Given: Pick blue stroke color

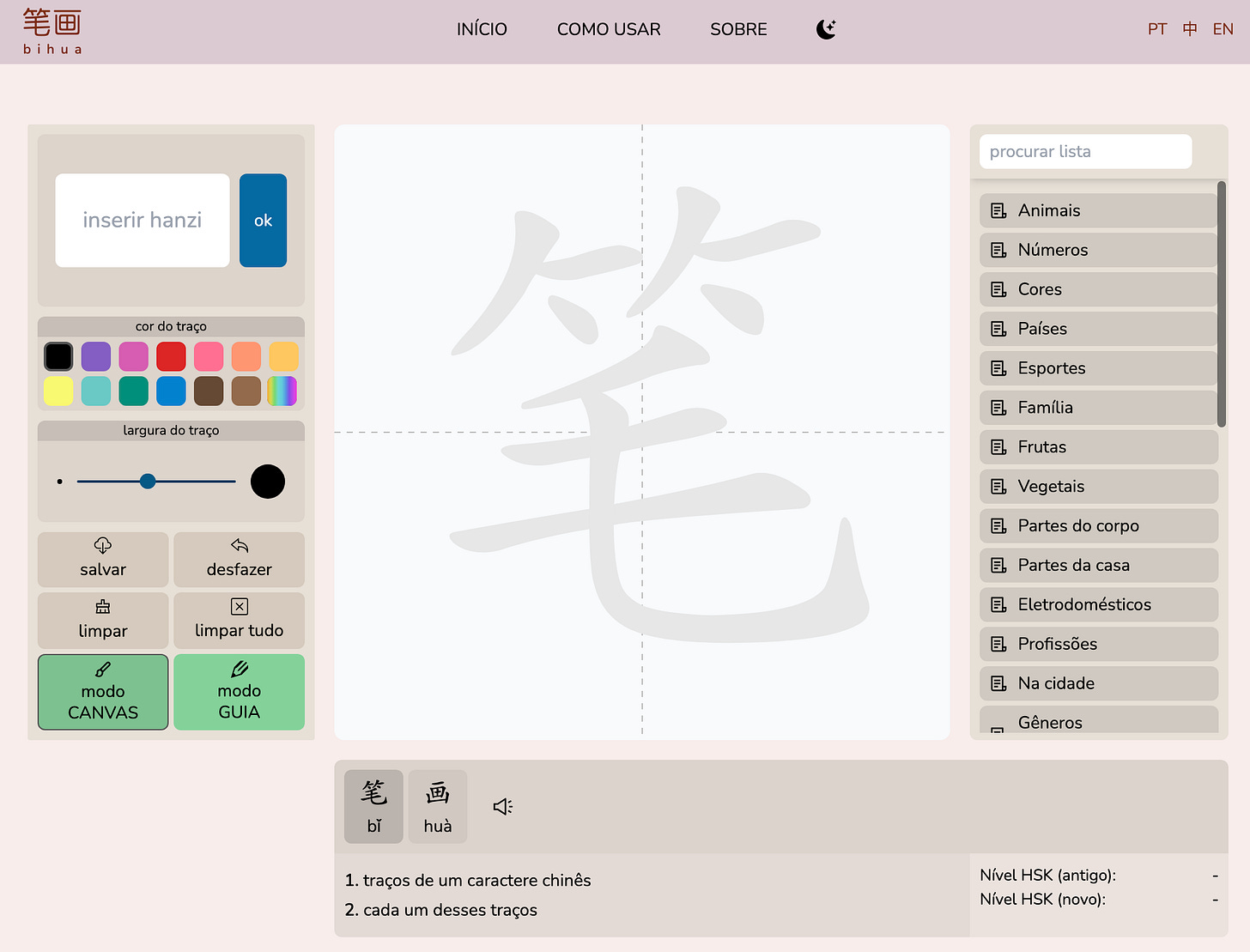Looking at the screenshot, I should click(x=171, y=391).
